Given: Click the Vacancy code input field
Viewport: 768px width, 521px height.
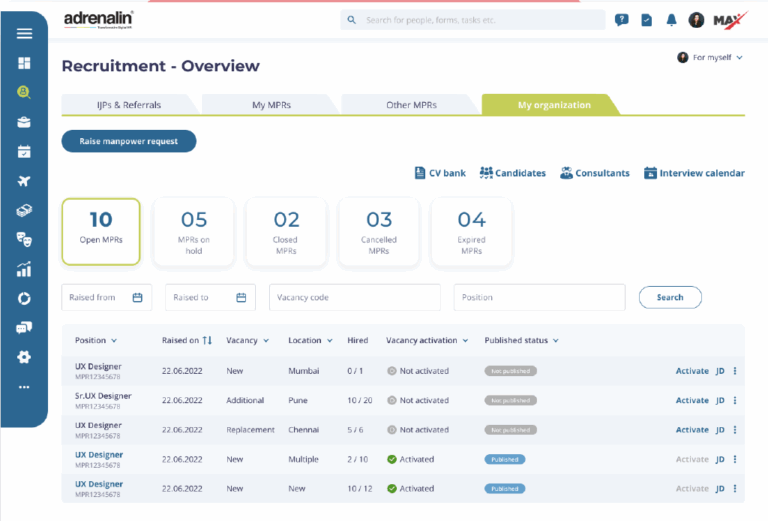Looking at the screenshot, I should 354,297.
